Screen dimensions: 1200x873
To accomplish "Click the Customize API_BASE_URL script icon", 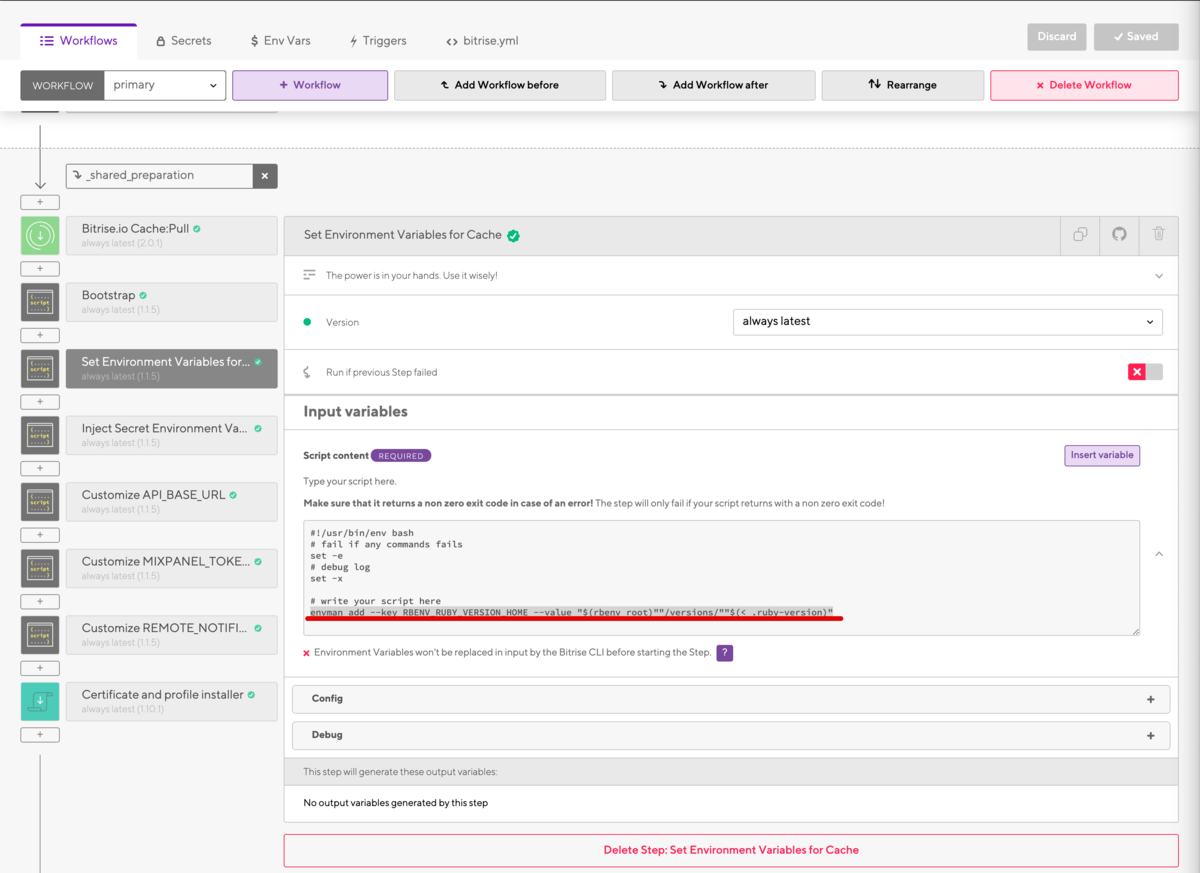I will coord(40,502).
